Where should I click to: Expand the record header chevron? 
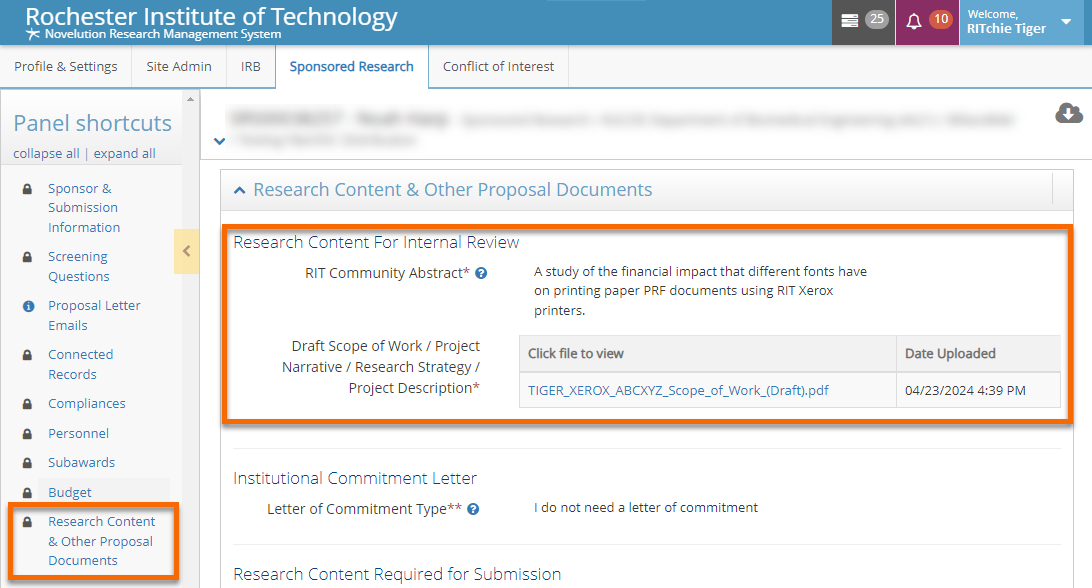tap(220, 141)
